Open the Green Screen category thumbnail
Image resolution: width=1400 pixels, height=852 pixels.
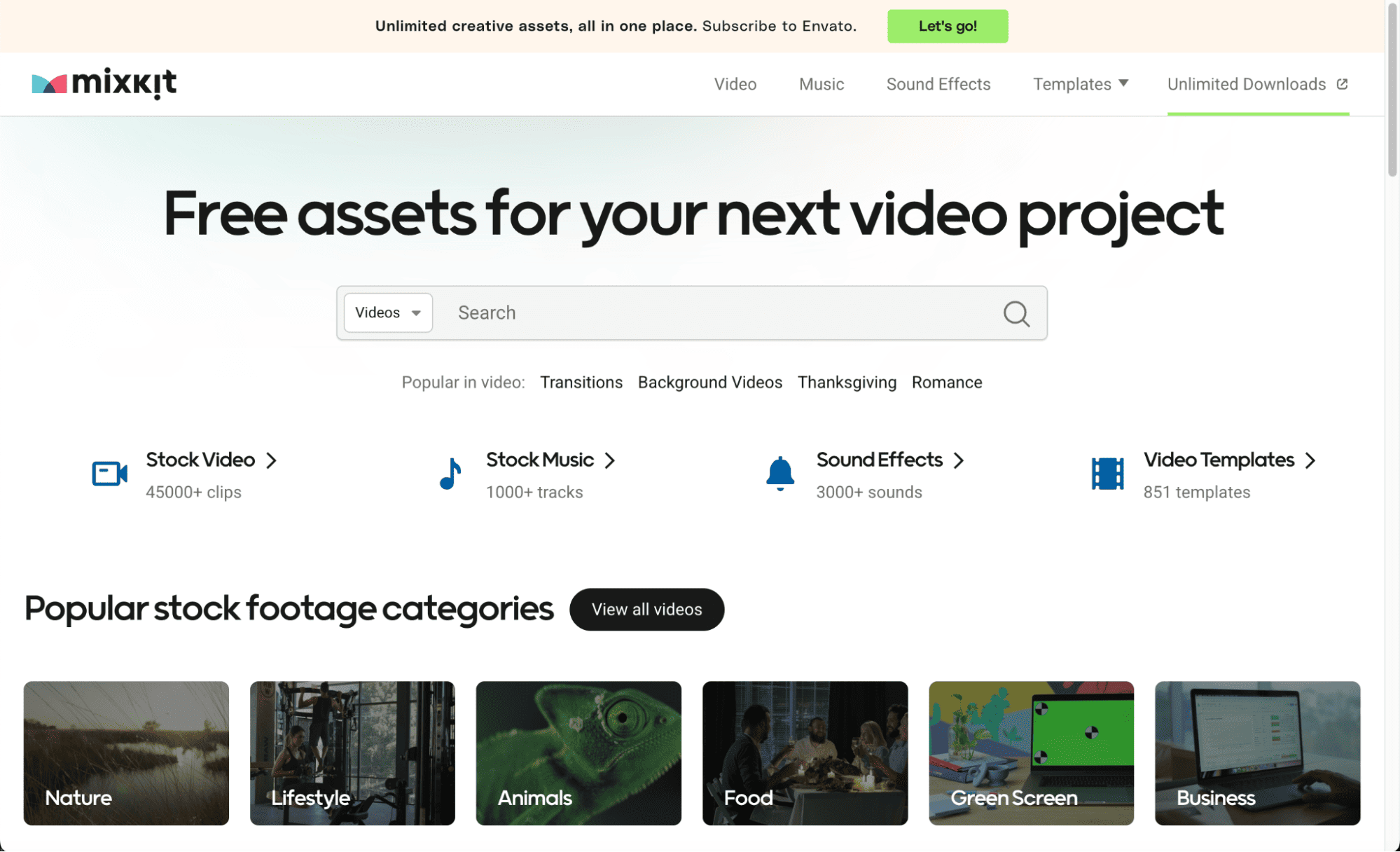coord(1031,753)
